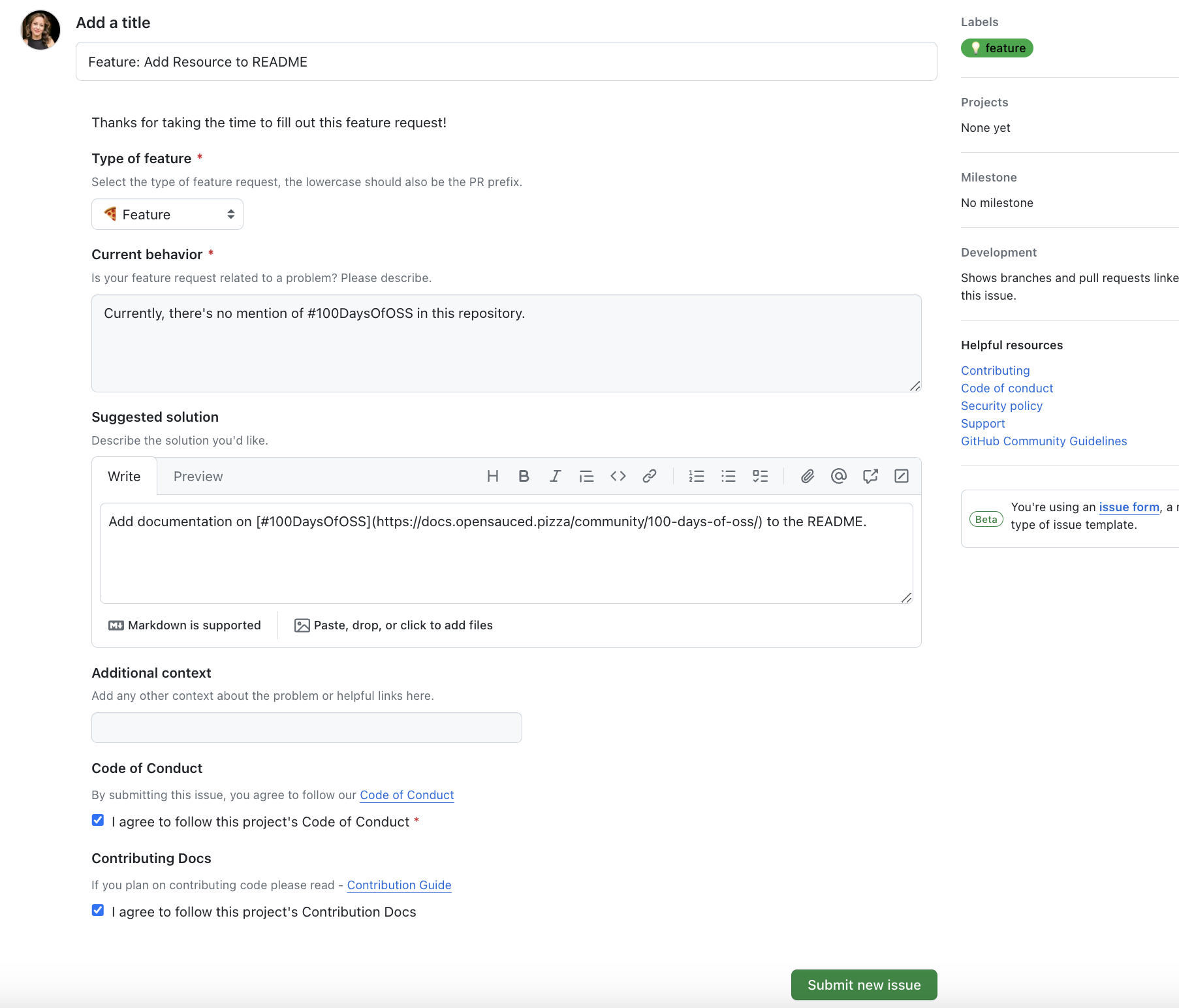Select the Write tab
The image size is (1179, 1008).
click(123, 476)
